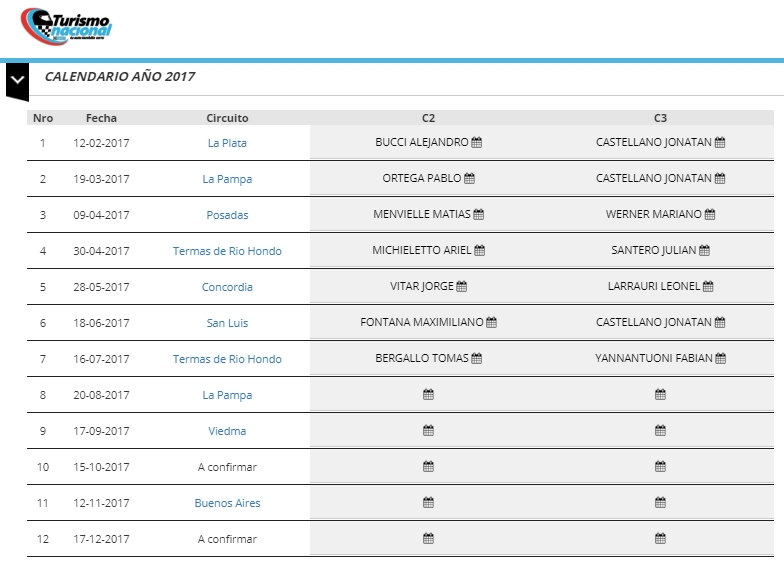Collapse the Calendario Año 2017 section

pos(17,79)
